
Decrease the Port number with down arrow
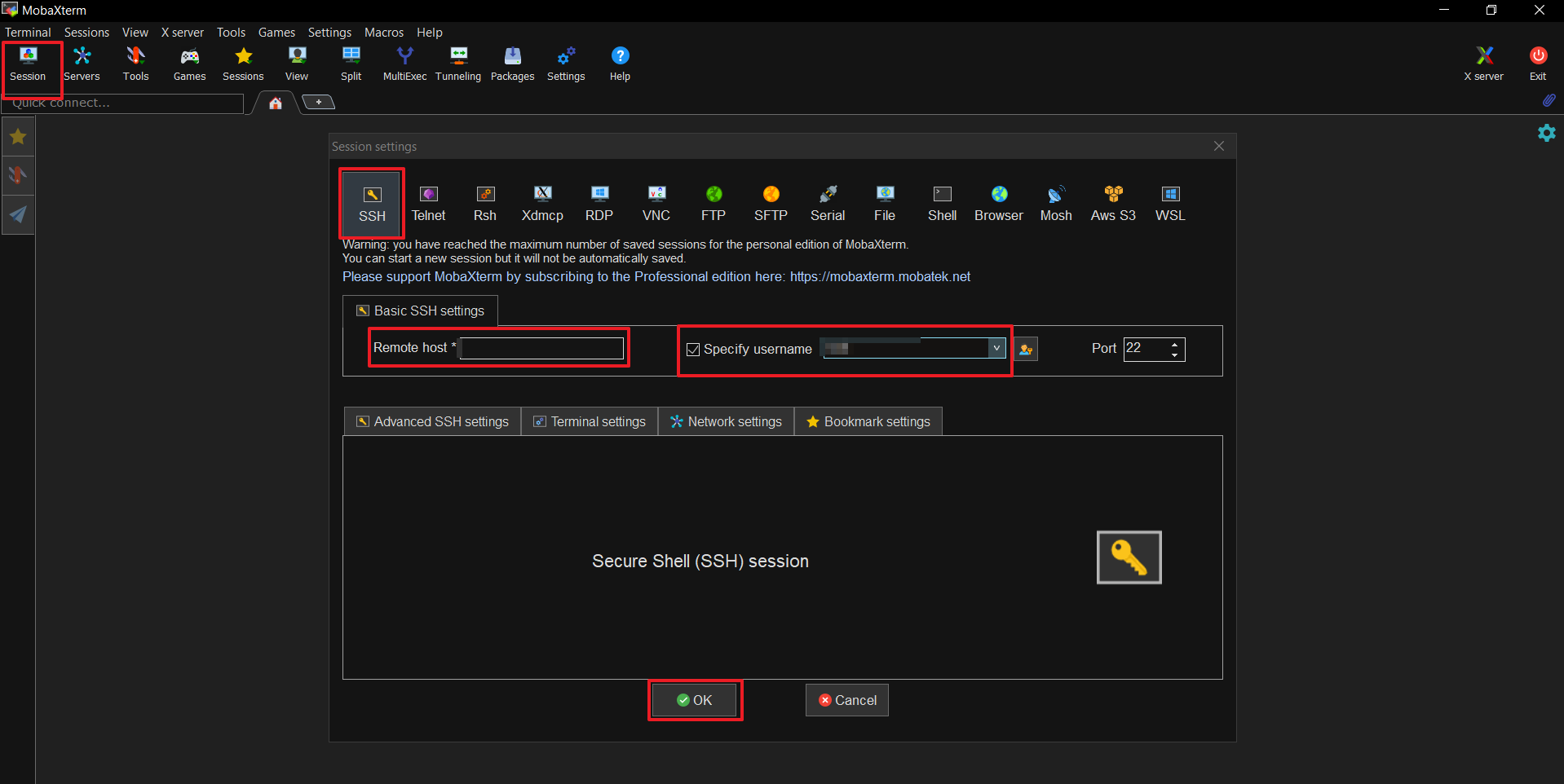pyautogui.click(x=1175, y=355)
